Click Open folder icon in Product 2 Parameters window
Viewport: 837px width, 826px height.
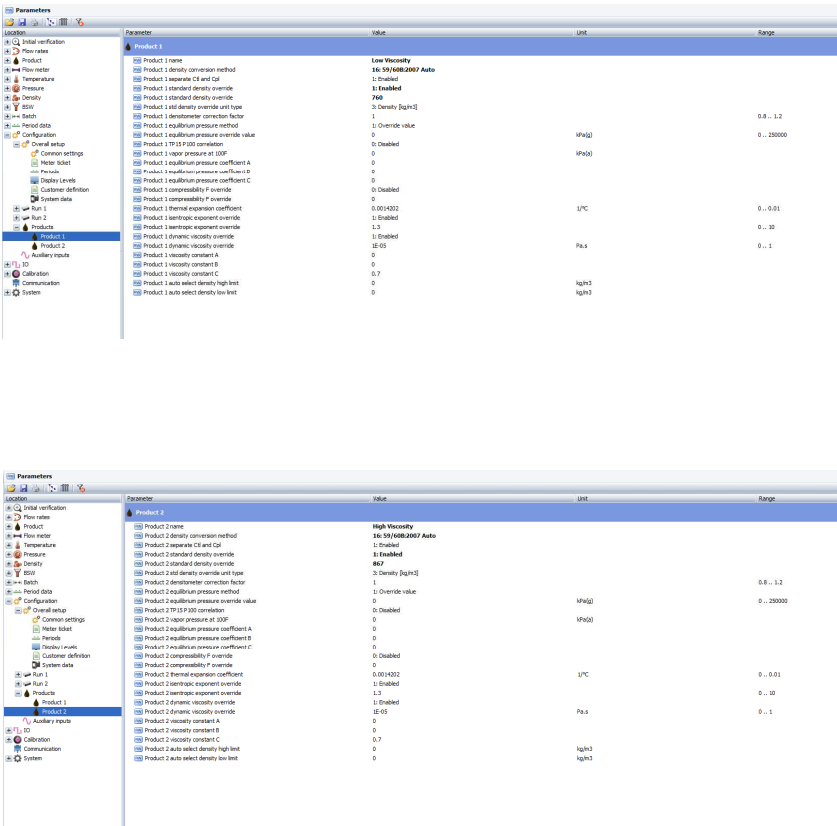click(x=11, y=488)
